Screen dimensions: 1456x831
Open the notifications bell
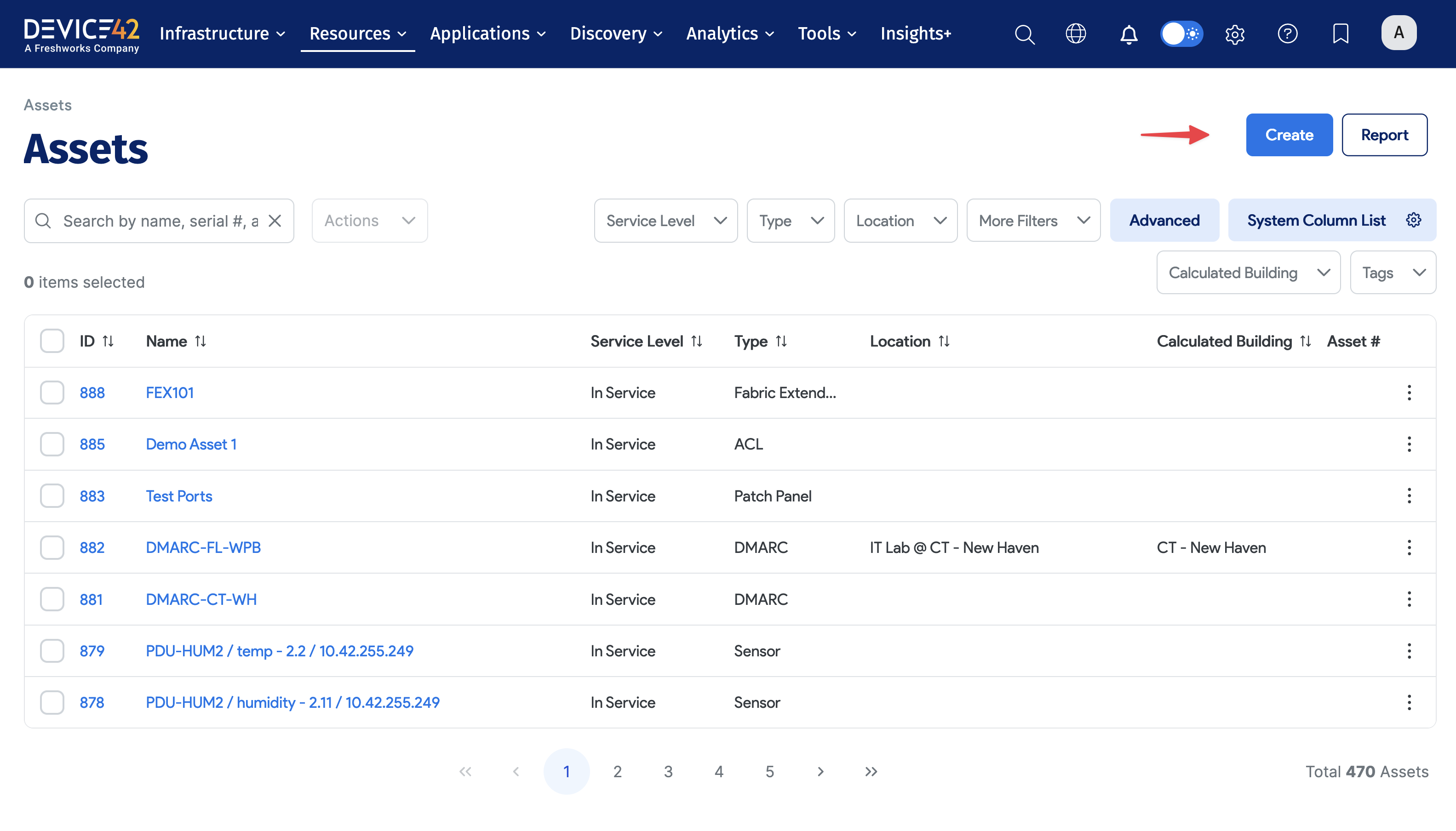(x=1128, y=34)
